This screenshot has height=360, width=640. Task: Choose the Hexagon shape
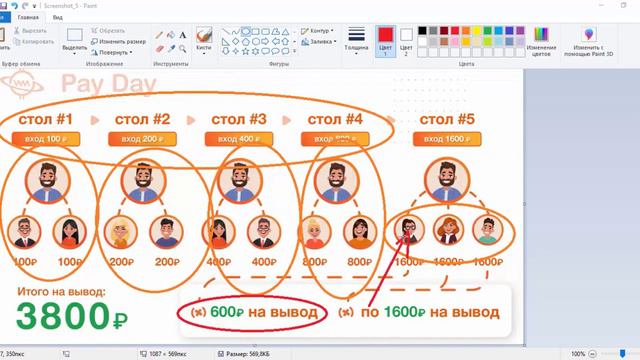[x=256, y=42]
